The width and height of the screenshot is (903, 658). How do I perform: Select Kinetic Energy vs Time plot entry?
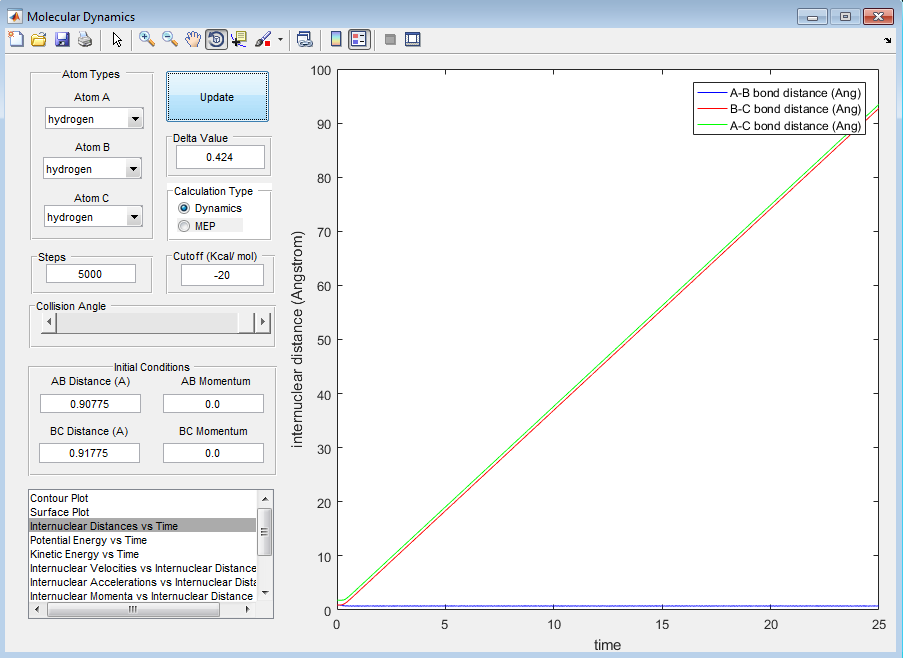click(x=84, y=554)
